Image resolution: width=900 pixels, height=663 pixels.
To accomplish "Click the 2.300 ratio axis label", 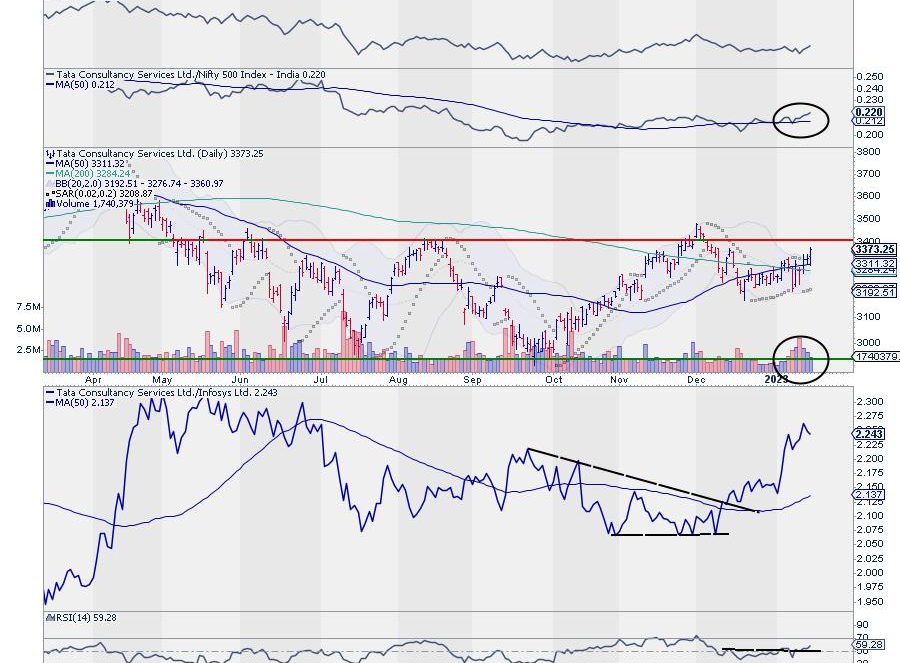I will pos(870,402).
